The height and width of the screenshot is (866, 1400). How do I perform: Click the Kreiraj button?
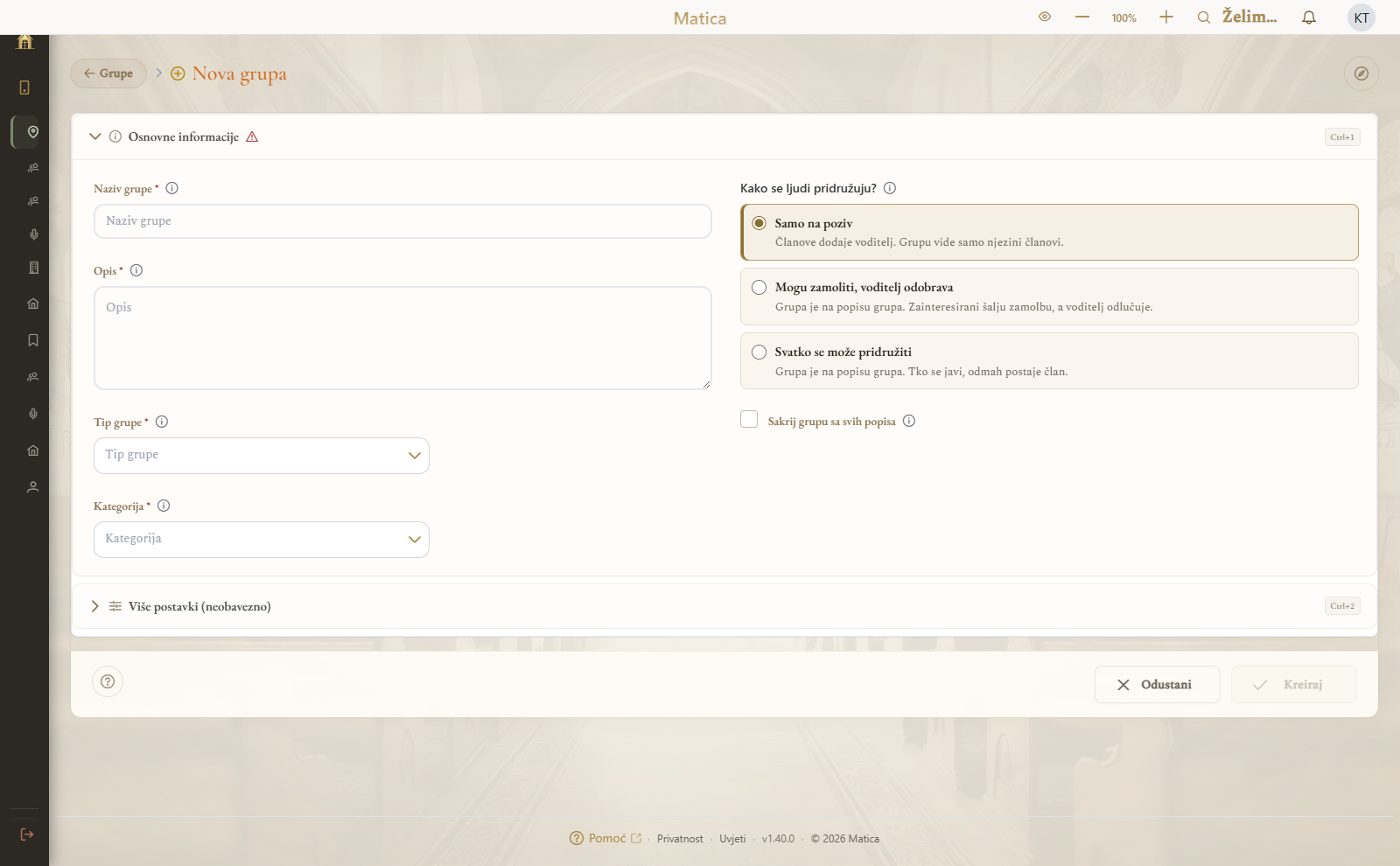1293,685
